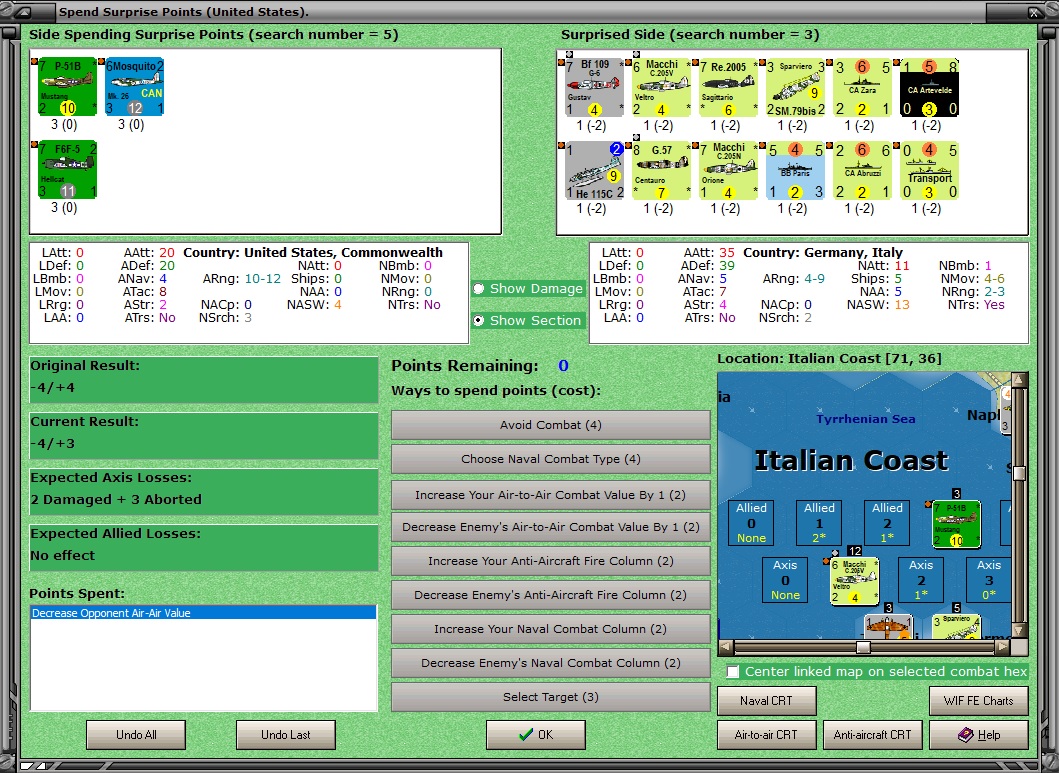Confirm with the OK button
This screenshot has width=1059, height=773.
pyautogui.click(x=536, y=735)
